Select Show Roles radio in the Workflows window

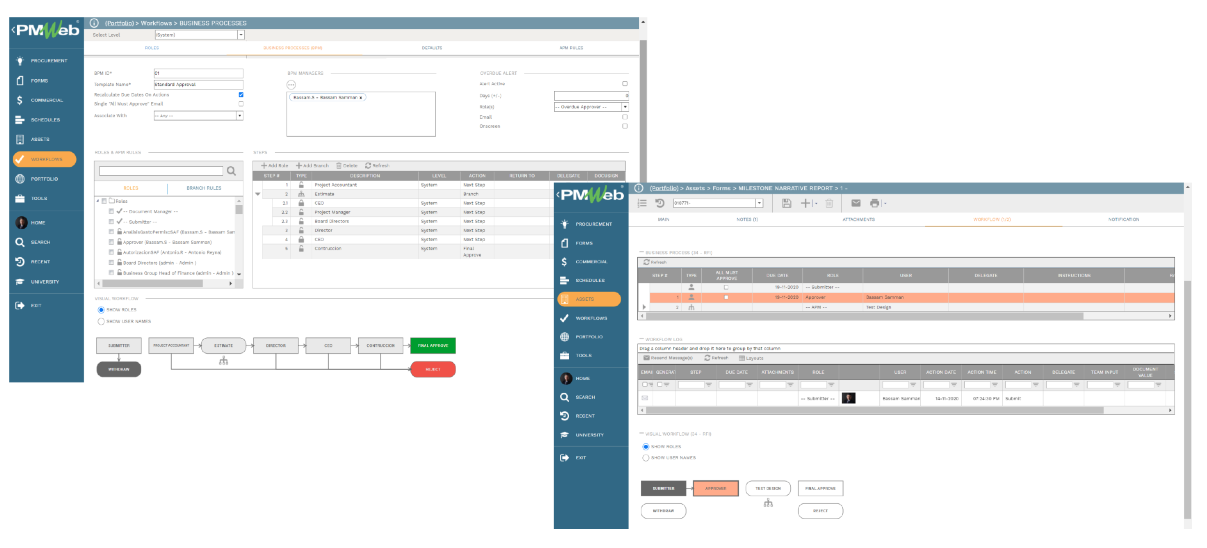pos(101,310)
